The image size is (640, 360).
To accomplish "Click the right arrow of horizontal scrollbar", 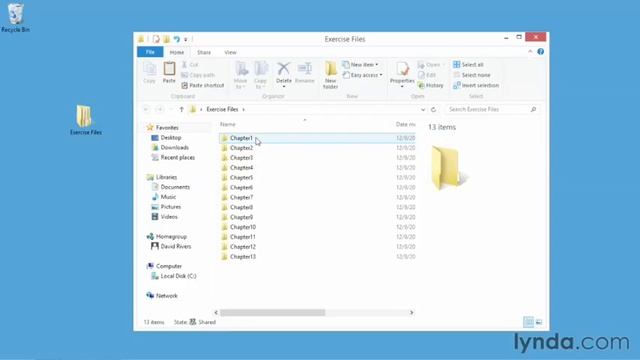I will [x=411, y=313].
